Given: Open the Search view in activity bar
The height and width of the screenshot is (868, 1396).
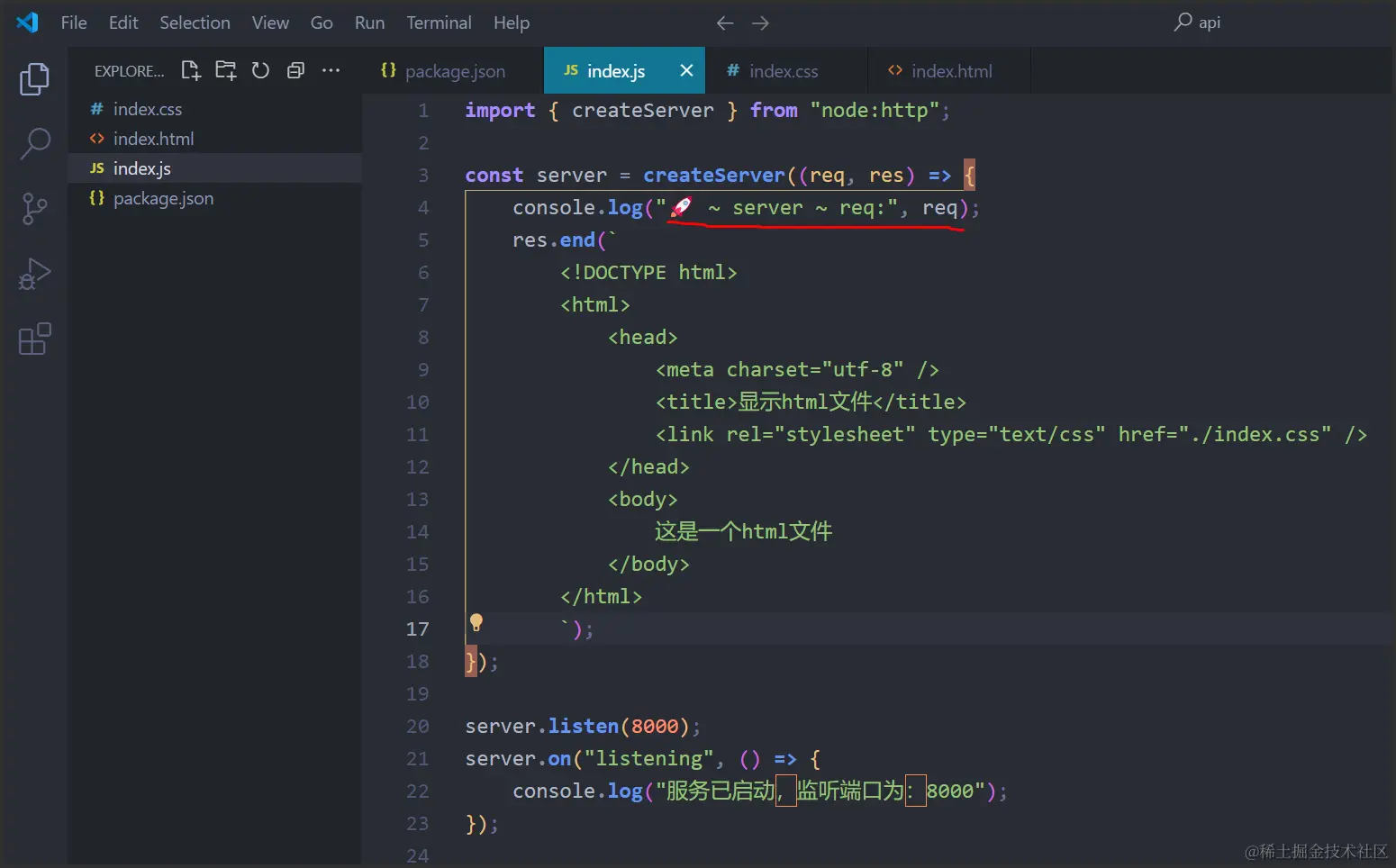Looking at the screenshot, I should click(34, 144).
